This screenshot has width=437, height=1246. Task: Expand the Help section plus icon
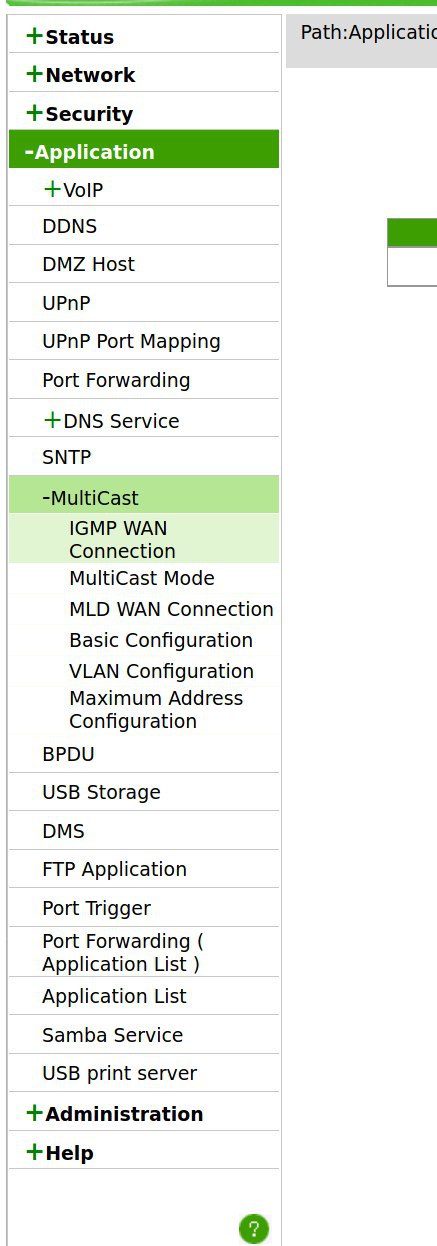(x=35, y=1152)
